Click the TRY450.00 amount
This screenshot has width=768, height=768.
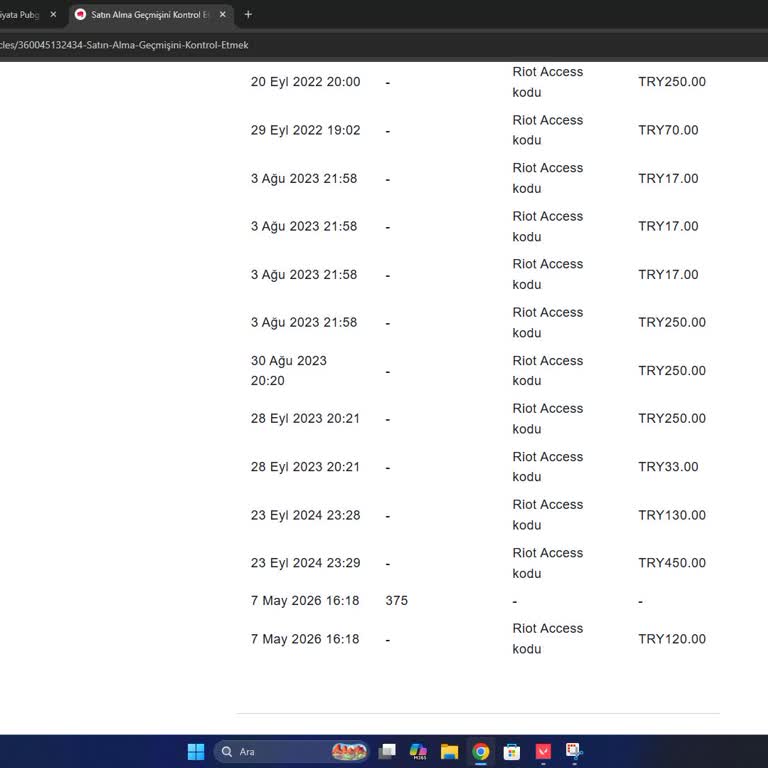tap(672, 563)
